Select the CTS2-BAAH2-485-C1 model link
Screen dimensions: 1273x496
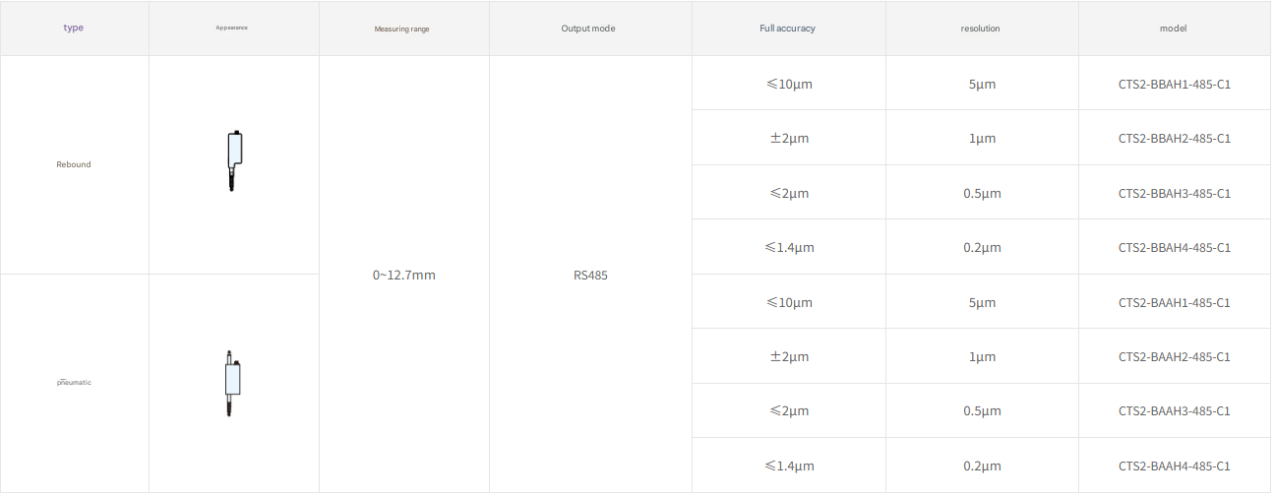coord(1174,357)
